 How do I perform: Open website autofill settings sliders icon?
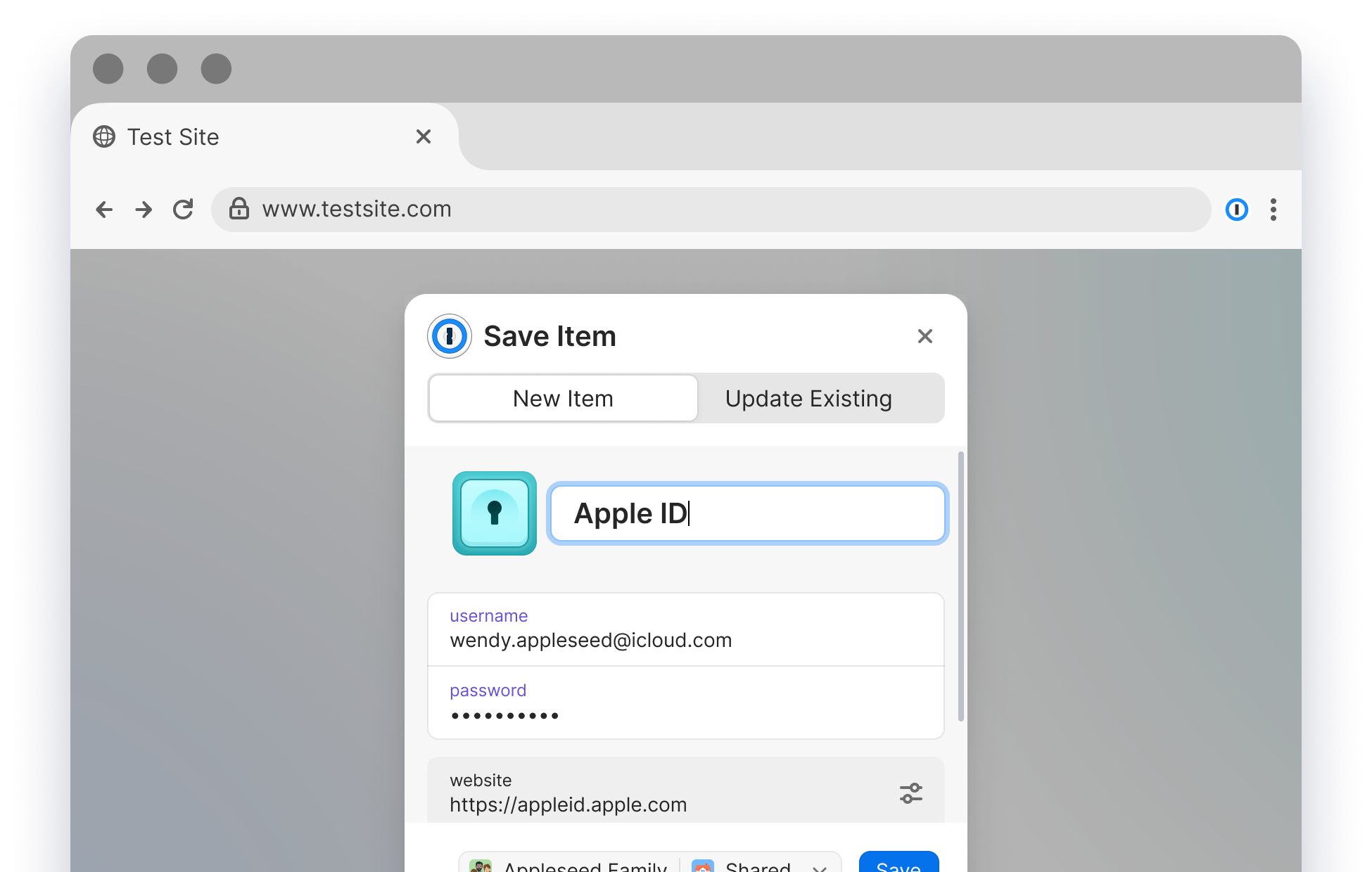pyautogui.click(x=910, y=793)
